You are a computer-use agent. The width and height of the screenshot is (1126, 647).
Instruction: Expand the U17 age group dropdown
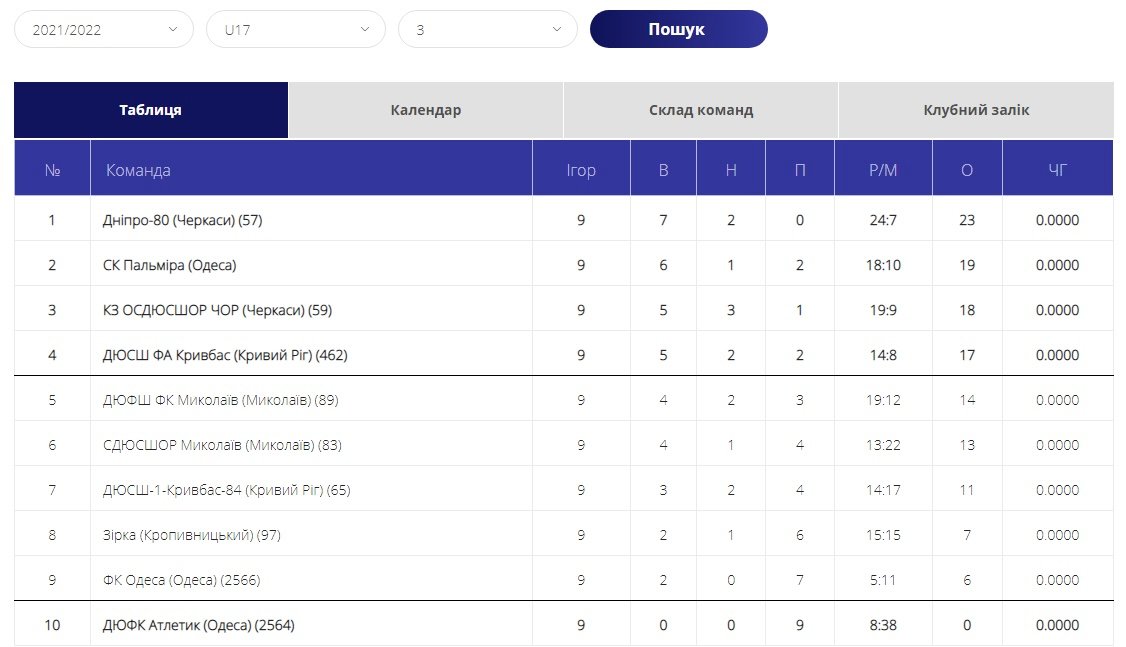296,30
